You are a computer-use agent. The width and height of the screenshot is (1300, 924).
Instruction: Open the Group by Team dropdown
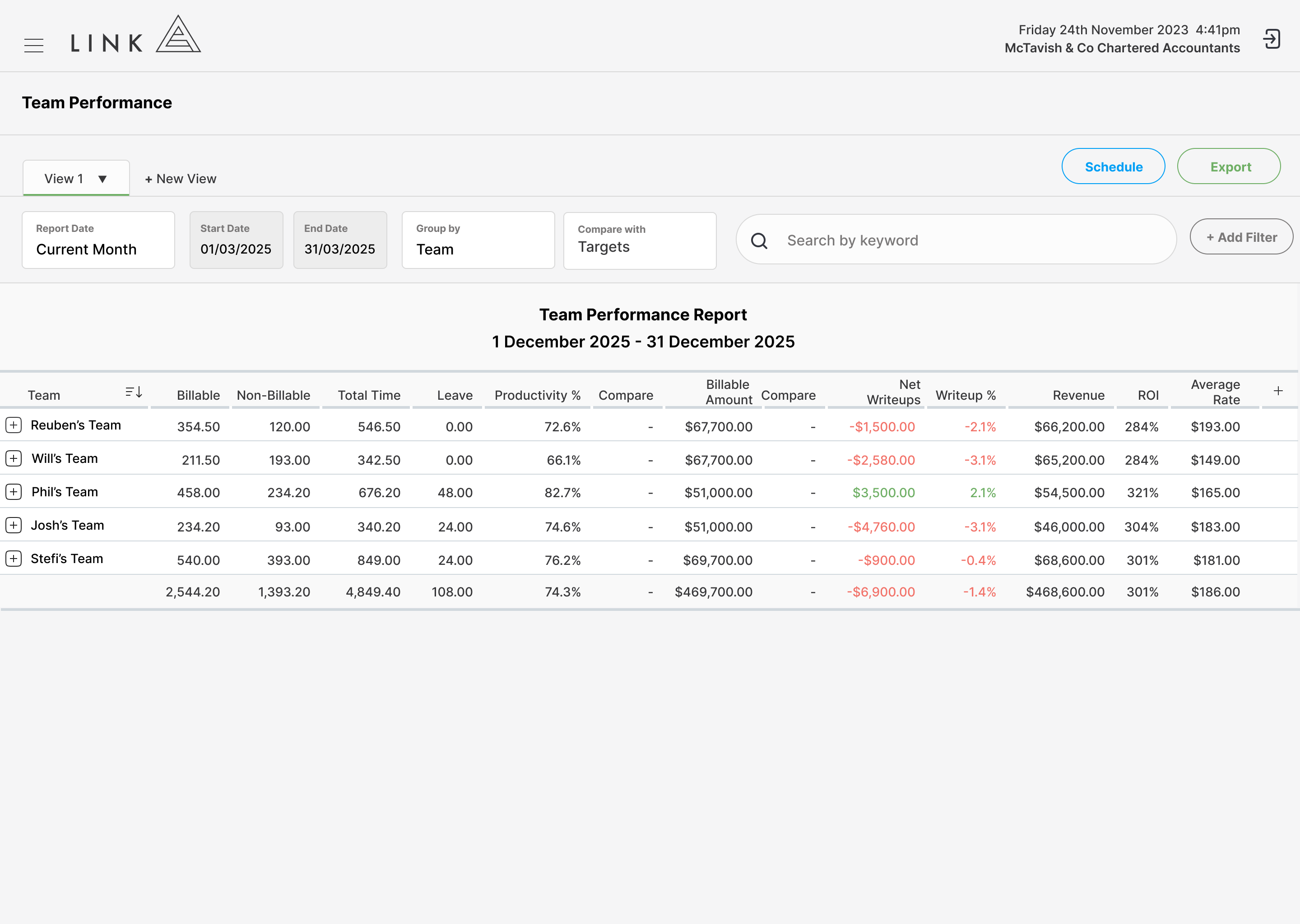tap(478, 240)
